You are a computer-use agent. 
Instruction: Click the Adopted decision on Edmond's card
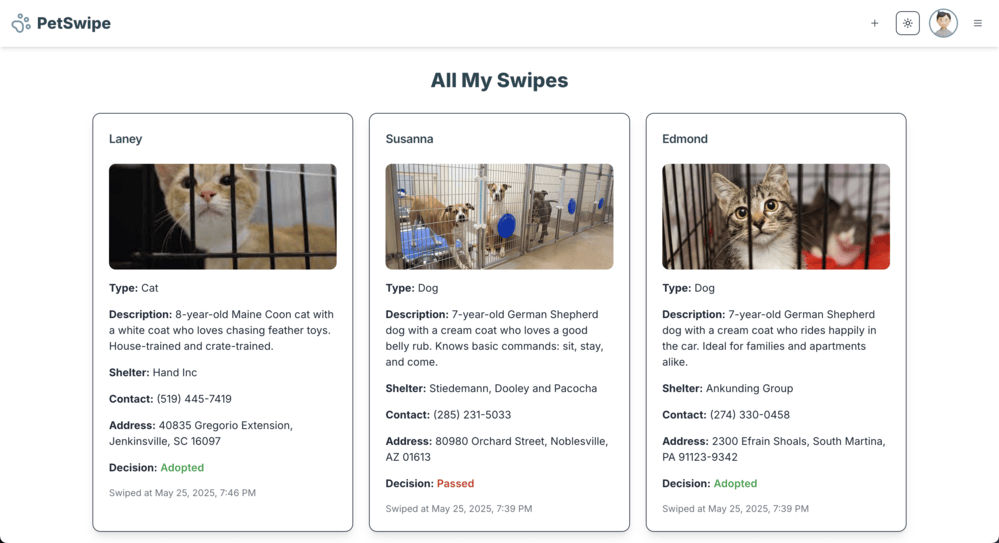click(735, 484)
